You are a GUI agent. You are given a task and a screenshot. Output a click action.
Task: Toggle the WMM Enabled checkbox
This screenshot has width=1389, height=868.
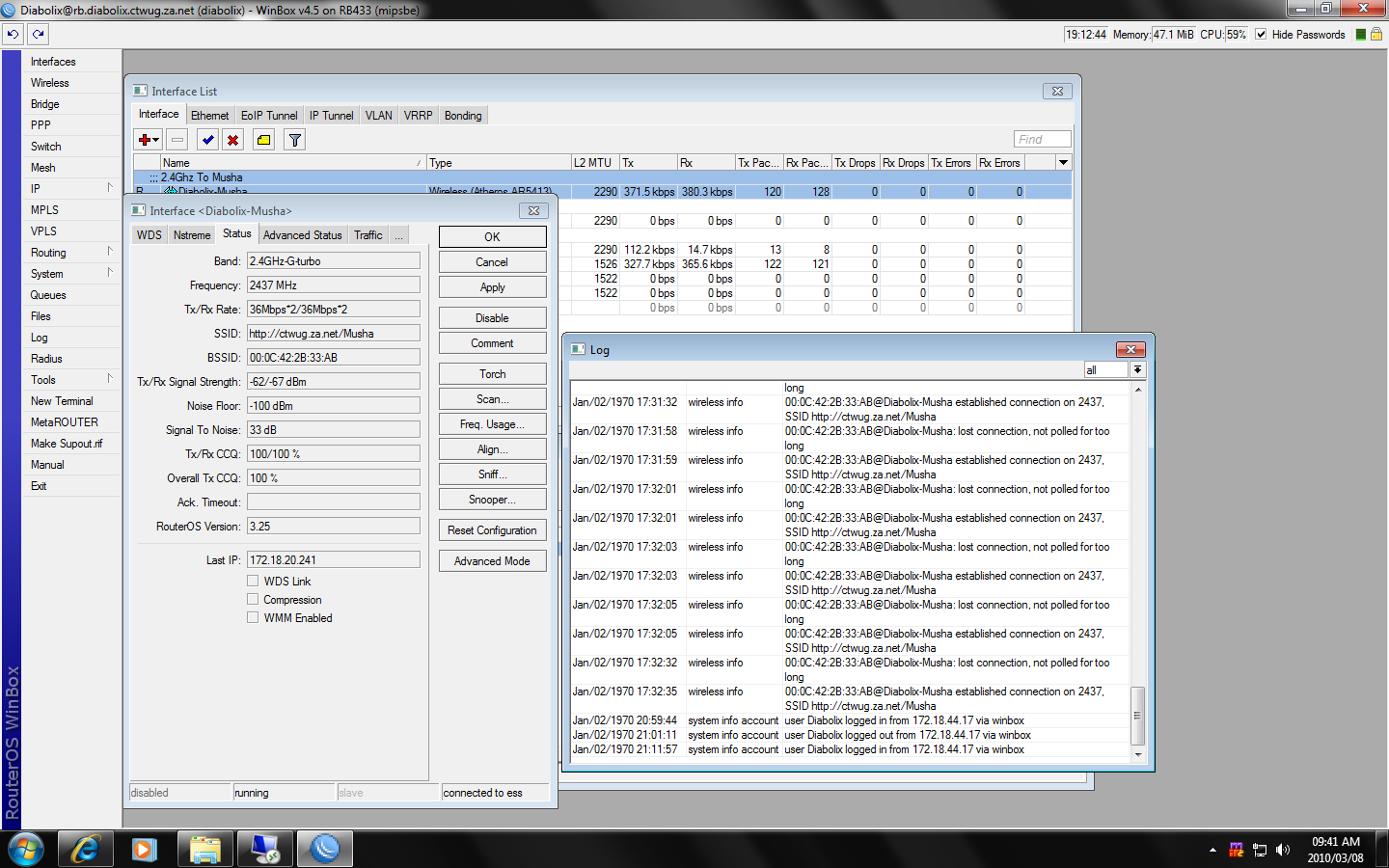point(253,617)
